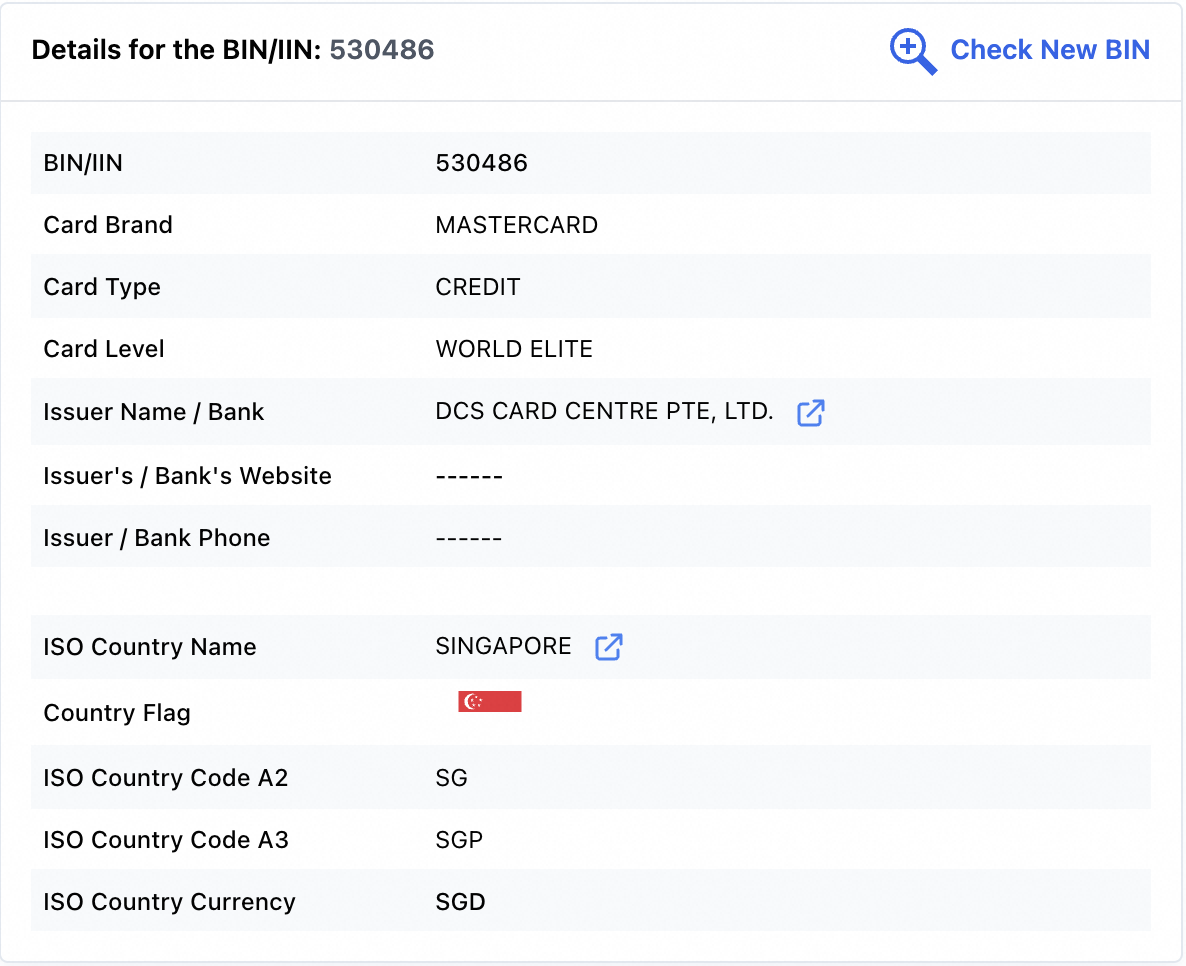The width and height of the screenshot is (1186, 966).
Task: Click the Card Brand row label
Action: [x=108, y=225]
